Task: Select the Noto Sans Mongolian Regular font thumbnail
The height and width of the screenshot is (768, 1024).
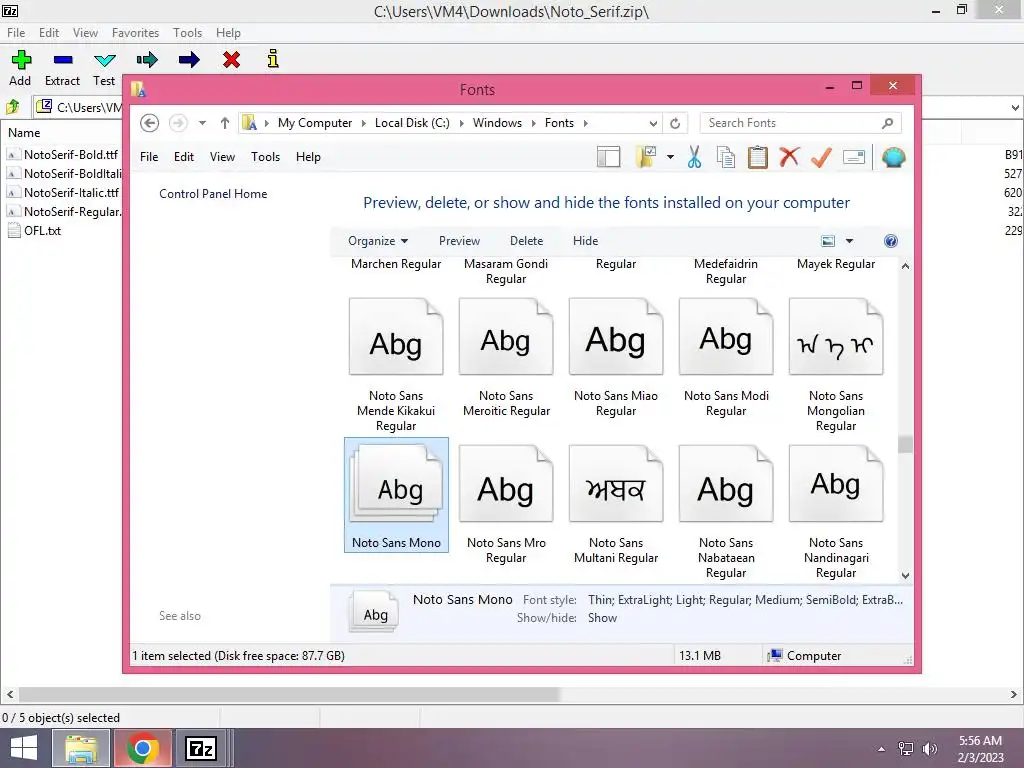Action: 836,338
